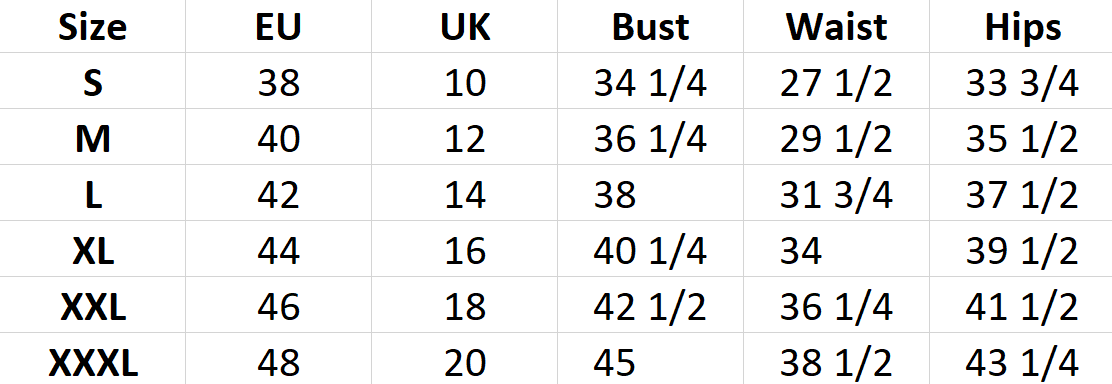Viewport: 1112px width, 384px height.
Task: Select the Size column header
Action: [92, 26]
